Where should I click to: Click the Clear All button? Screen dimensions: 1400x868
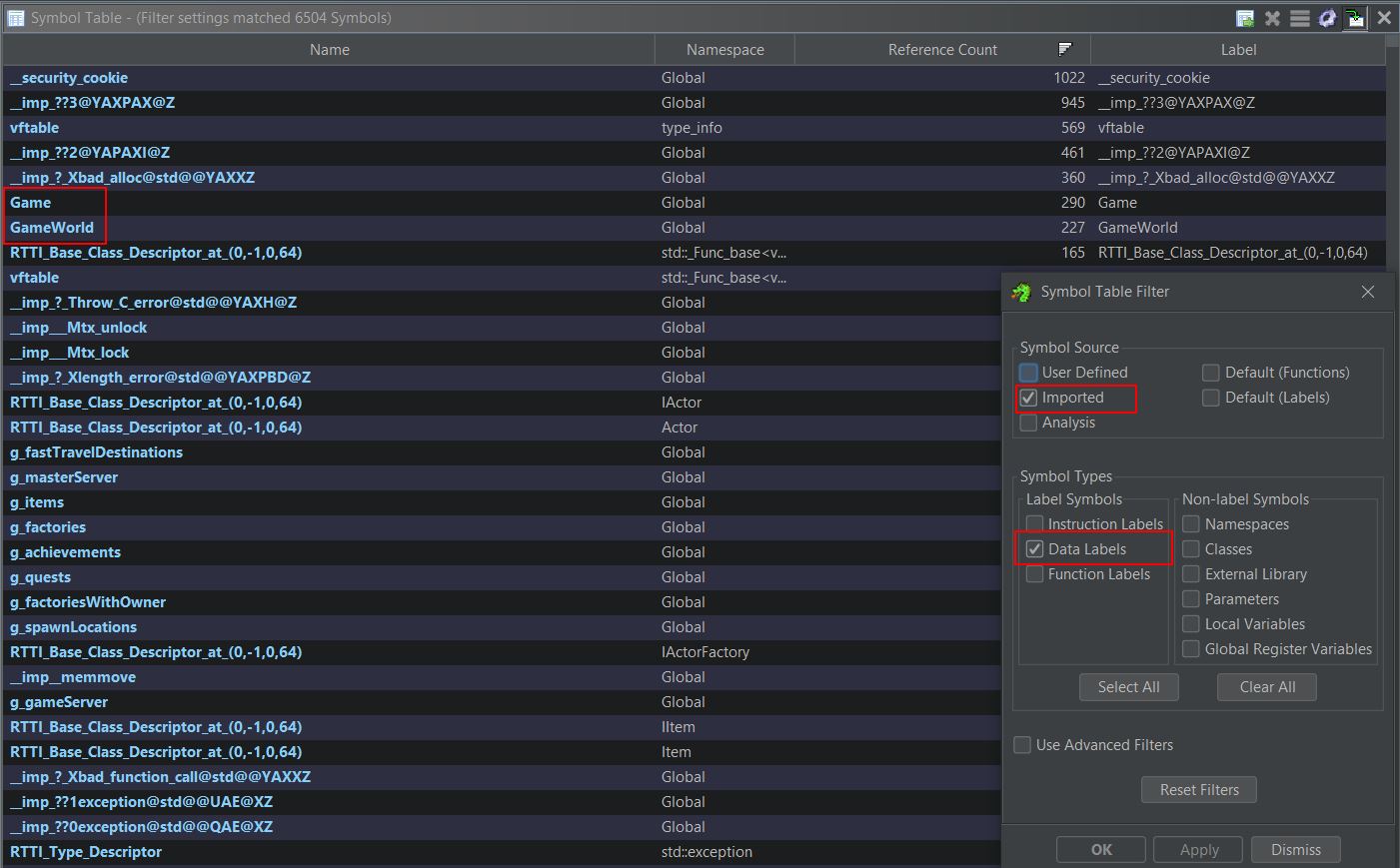point(1267,687)
